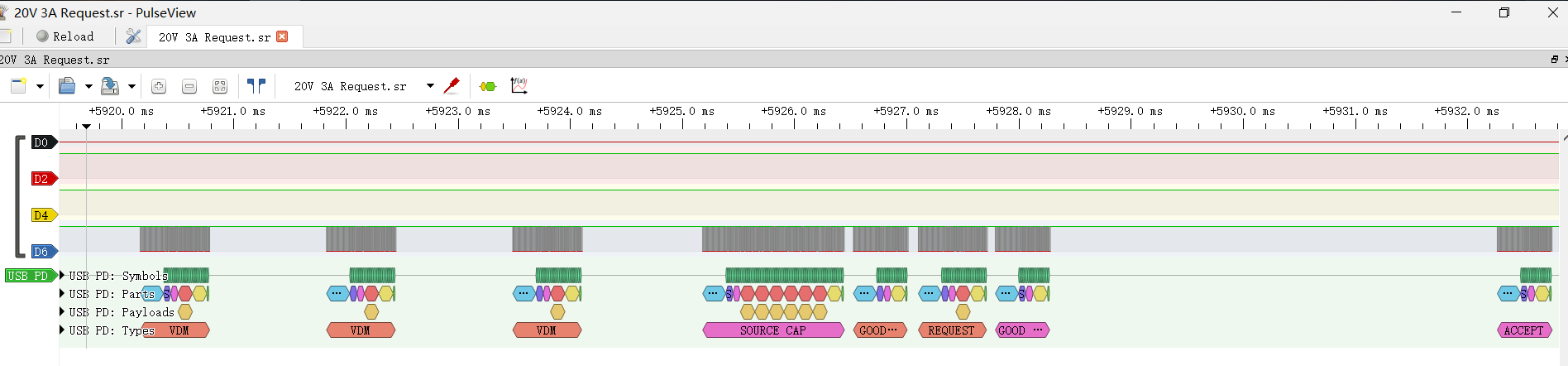The height and width of the screenshot is (366, 1568).
Task: Click the +5926.0 ms ruler mark
Action: point(794,111)
